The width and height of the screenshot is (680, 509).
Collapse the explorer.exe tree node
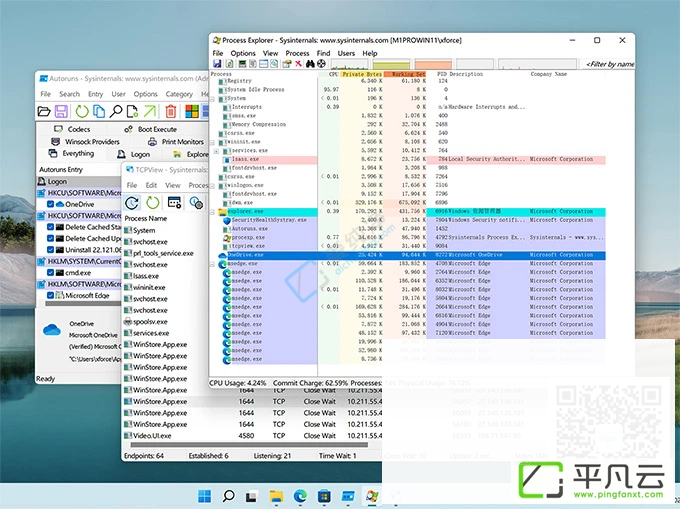point(212,212)
